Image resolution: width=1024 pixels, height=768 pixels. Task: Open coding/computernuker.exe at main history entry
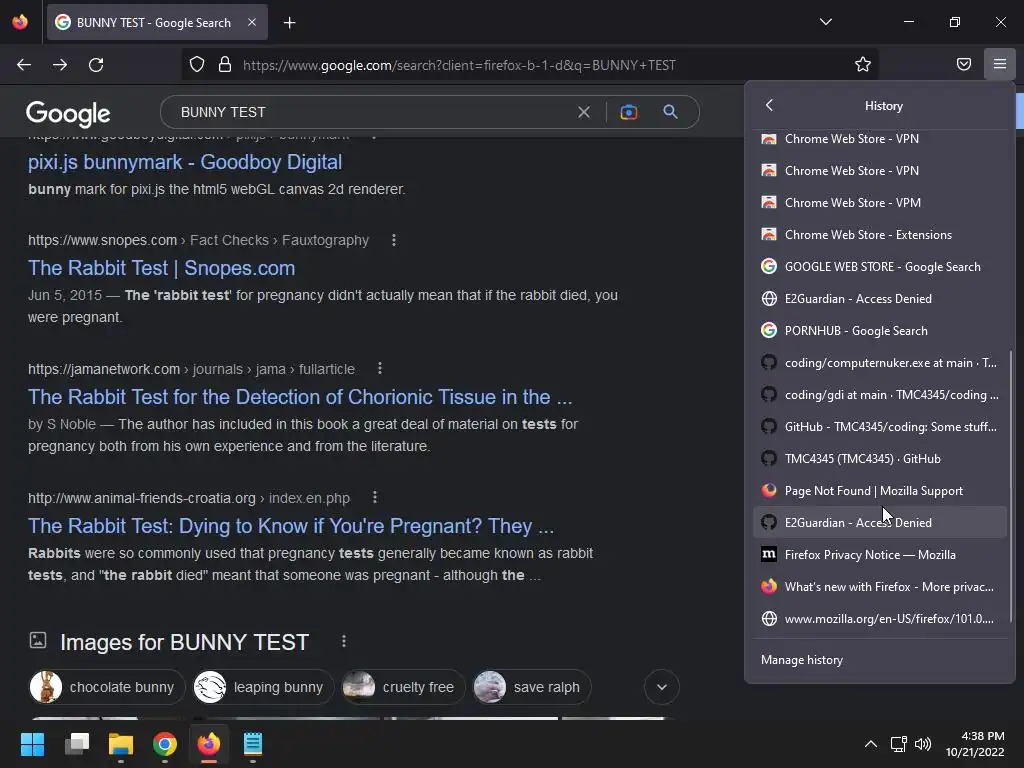880,362
